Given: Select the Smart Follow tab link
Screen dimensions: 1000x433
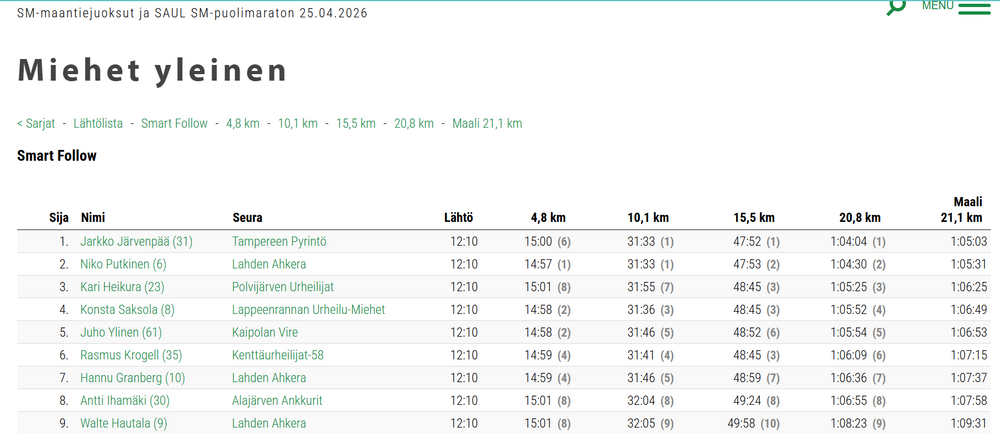Looking at the screenshot, I should (x=174, y=123).
